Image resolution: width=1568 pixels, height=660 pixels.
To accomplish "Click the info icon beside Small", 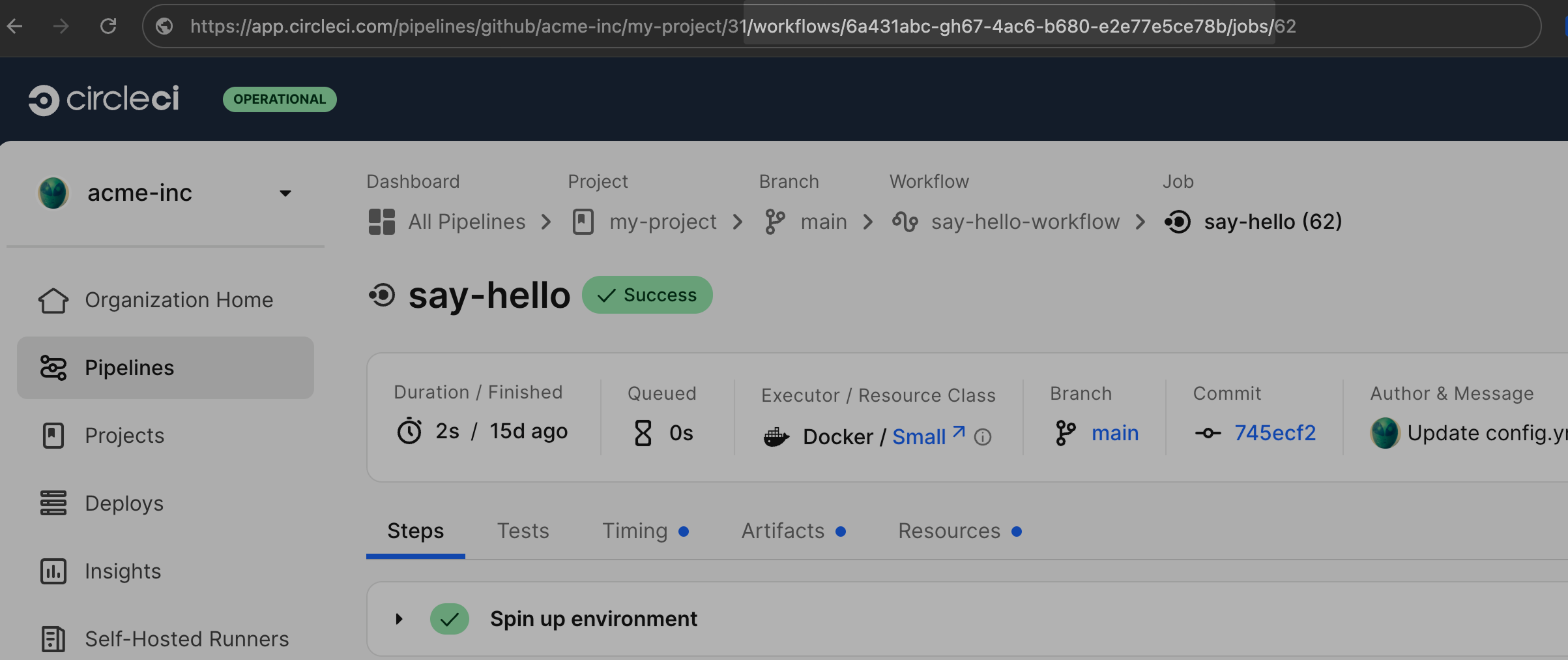I will [x=983, y=437].
